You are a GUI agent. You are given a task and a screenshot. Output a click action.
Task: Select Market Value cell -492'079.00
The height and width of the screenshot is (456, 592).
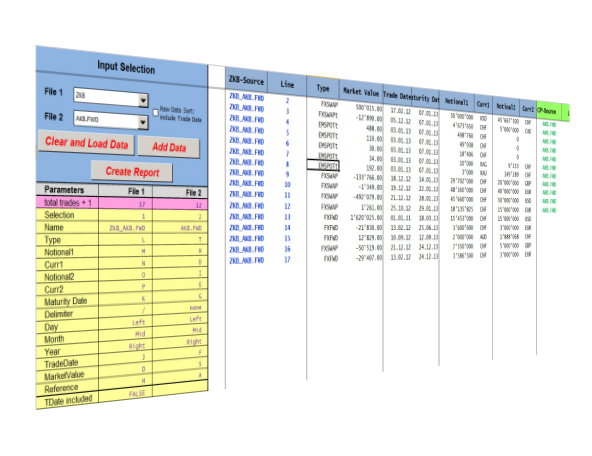367,197
